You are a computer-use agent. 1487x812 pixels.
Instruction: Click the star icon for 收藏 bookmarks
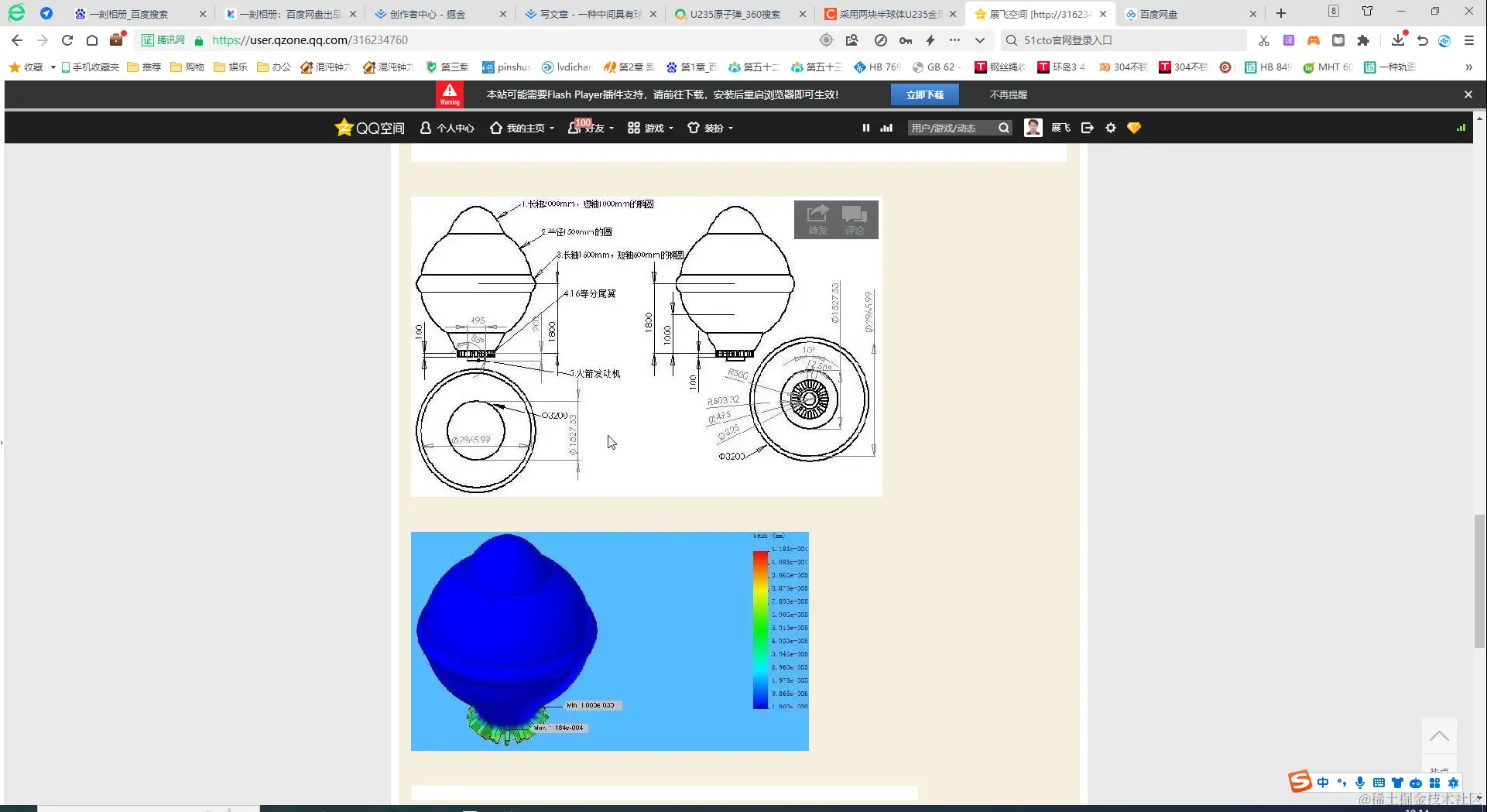click(14, 67)
